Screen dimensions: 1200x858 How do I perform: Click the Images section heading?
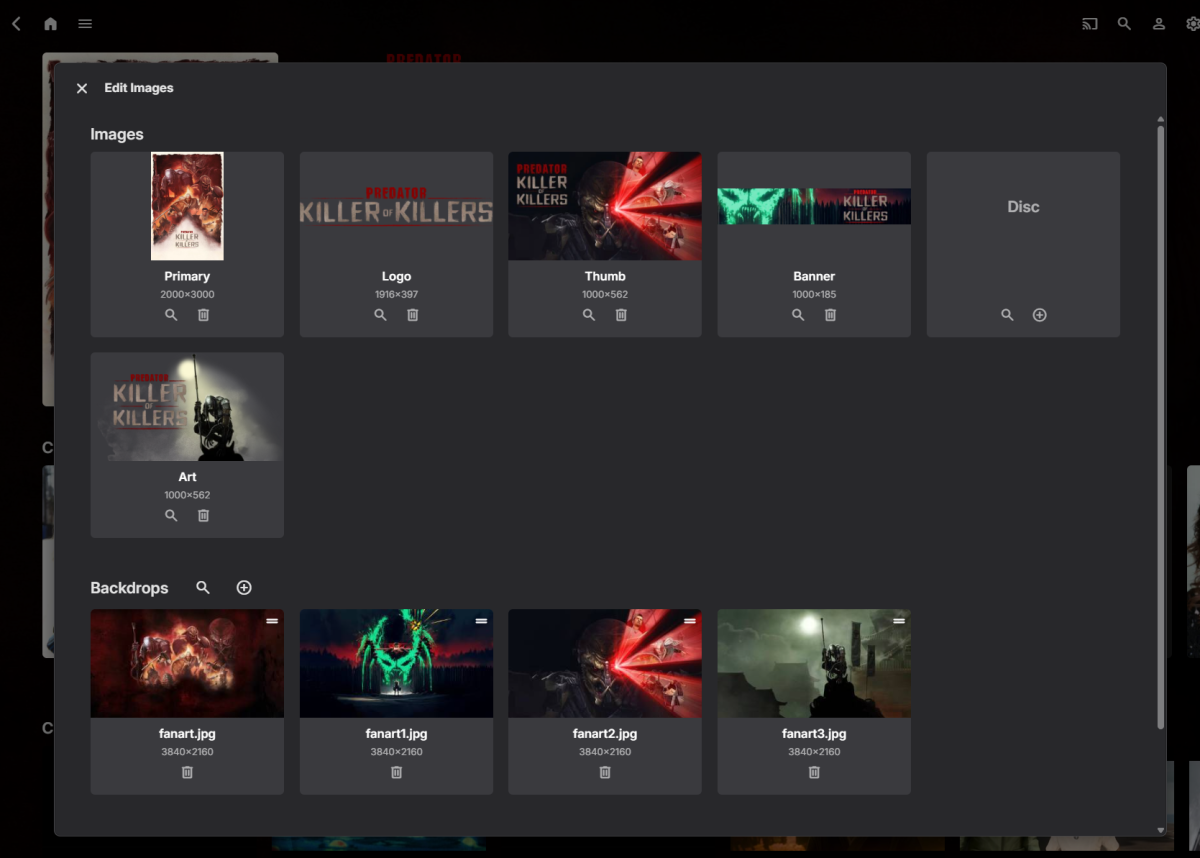(x=117, y=134)
